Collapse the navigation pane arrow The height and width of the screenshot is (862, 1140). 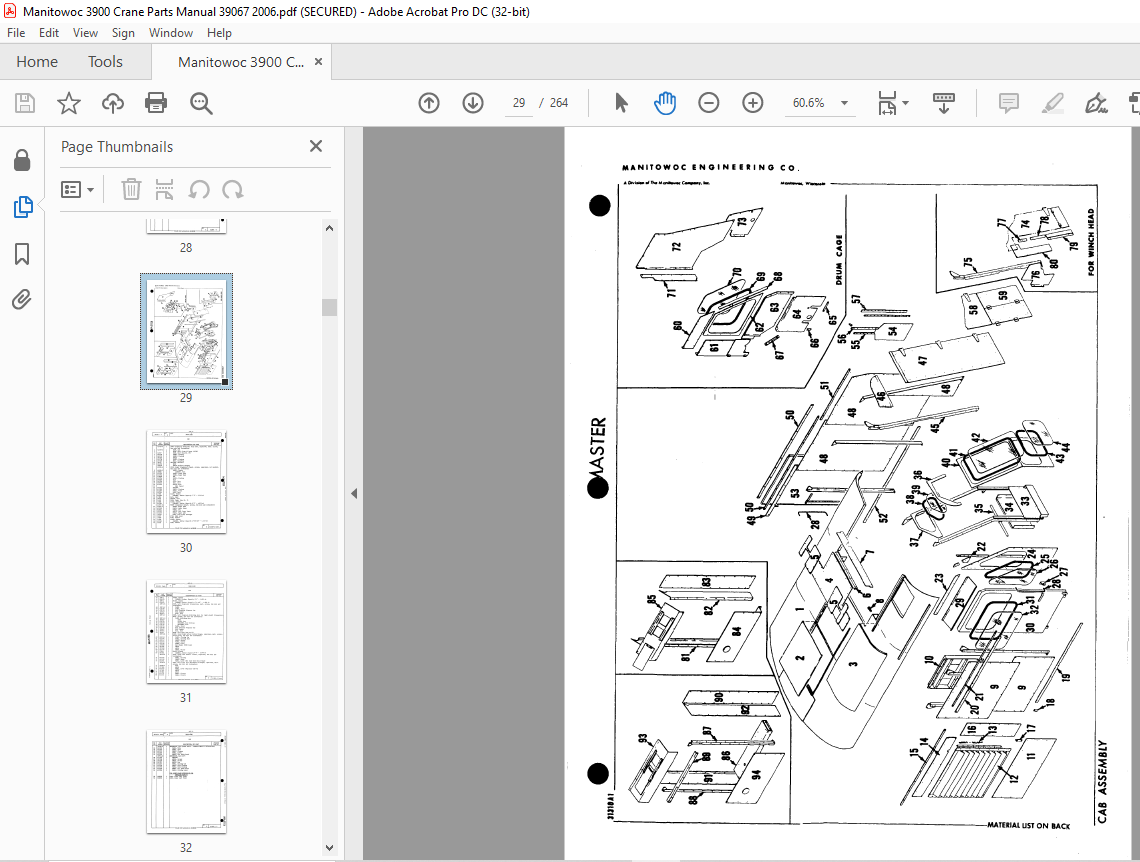click(354, 494)
